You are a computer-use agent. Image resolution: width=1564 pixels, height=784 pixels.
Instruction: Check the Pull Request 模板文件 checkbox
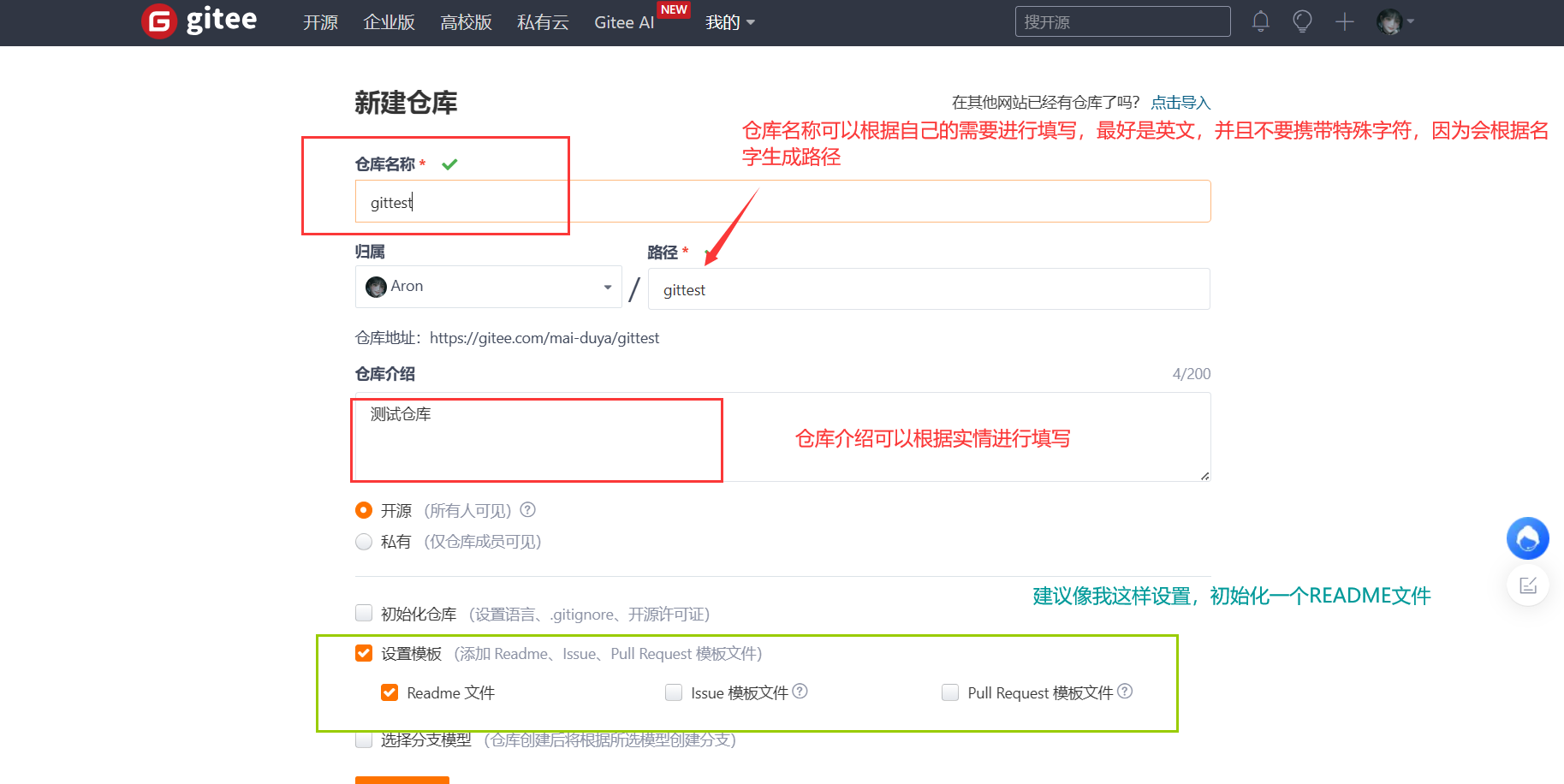coord(950,692)
